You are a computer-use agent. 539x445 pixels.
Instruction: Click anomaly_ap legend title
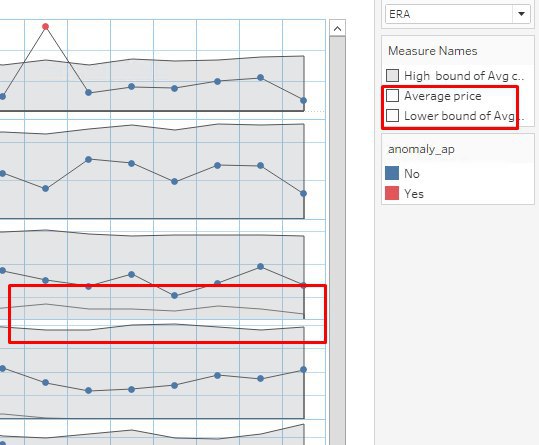point(421,149)
